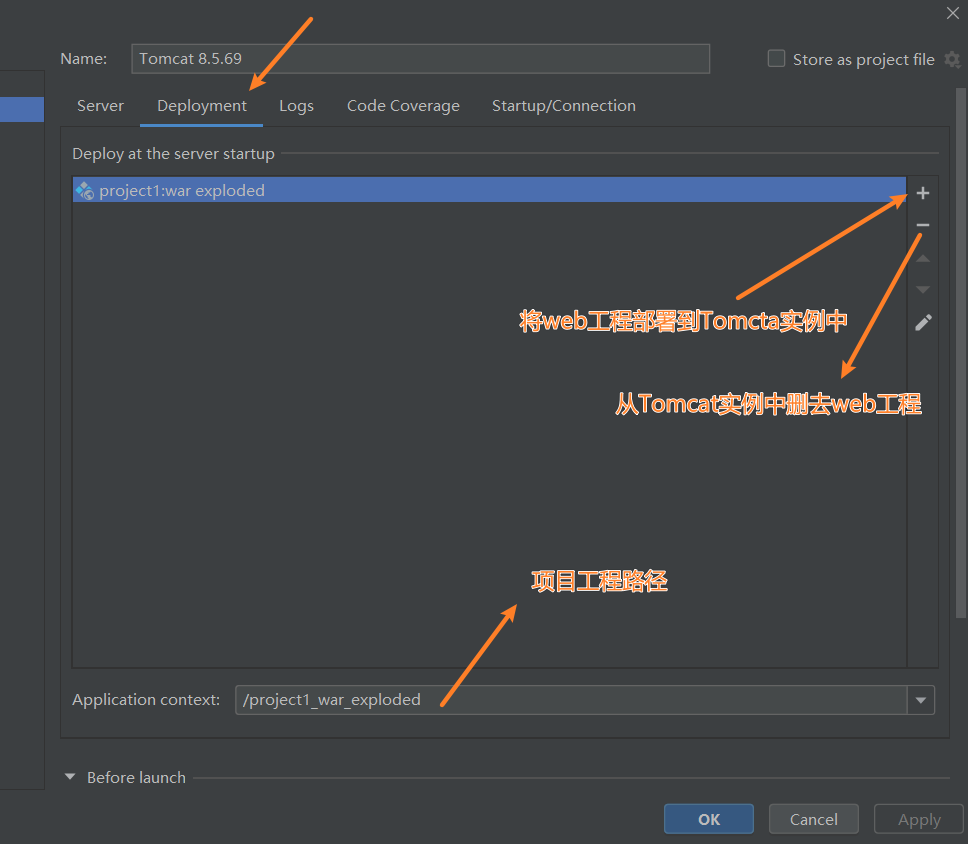Collapse the Before launch section
This screenshot has width=968, height=844.
pos(70,777)
